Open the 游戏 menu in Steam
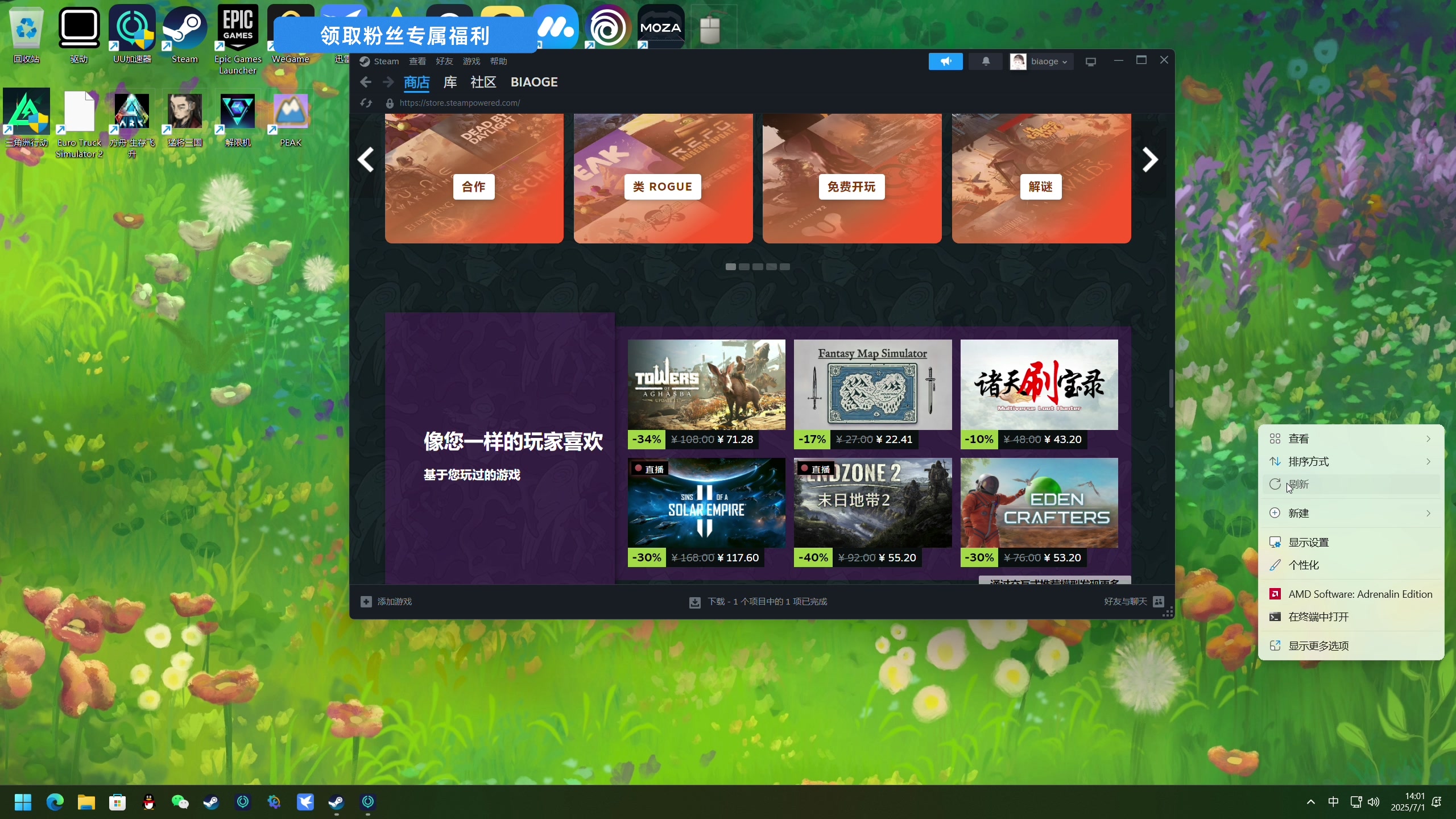Viewport: 1456px width, 819px height. click(x=471, y=61)
